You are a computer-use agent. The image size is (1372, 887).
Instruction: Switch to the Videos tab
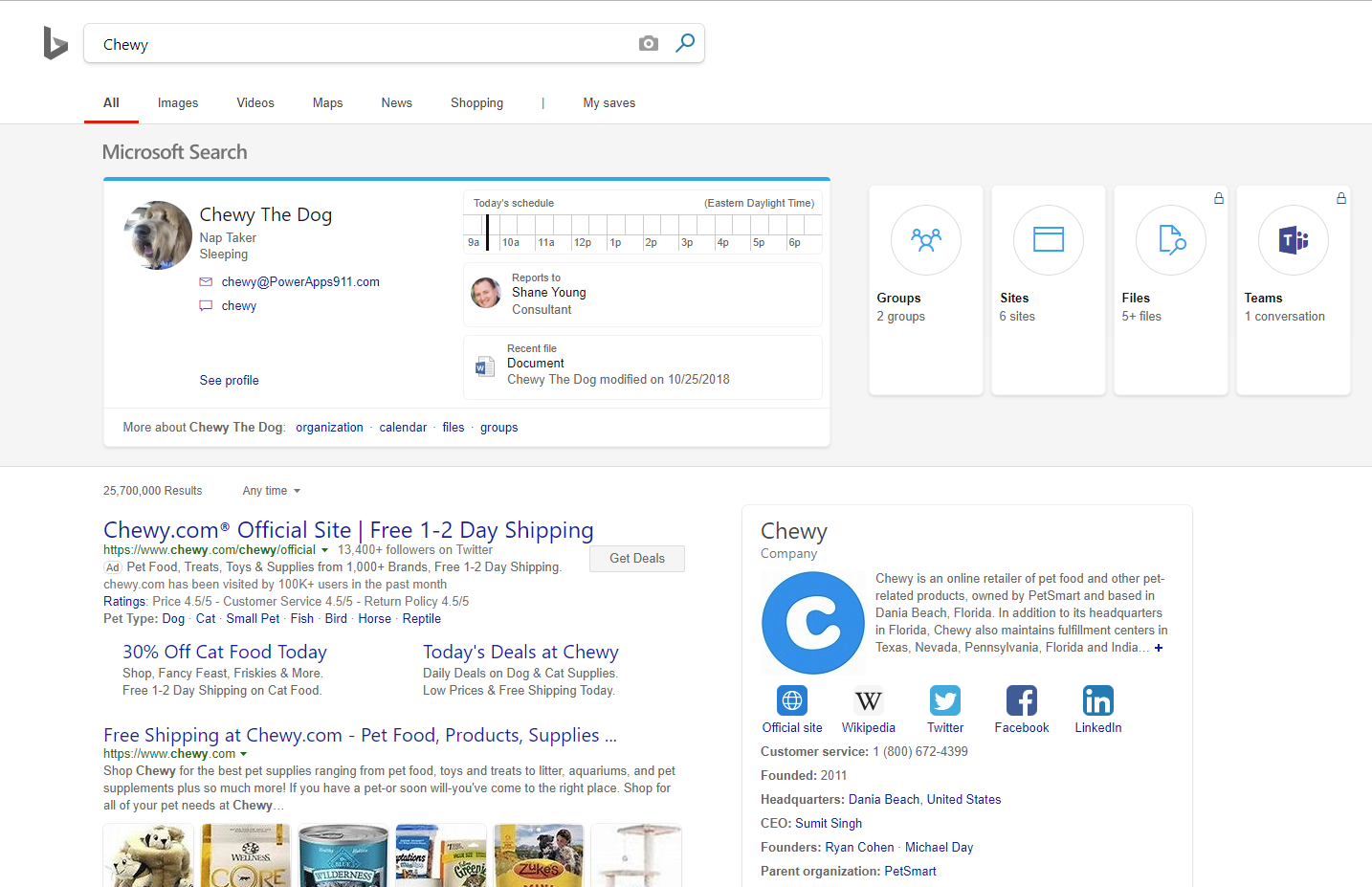click(x=255, y=102)
